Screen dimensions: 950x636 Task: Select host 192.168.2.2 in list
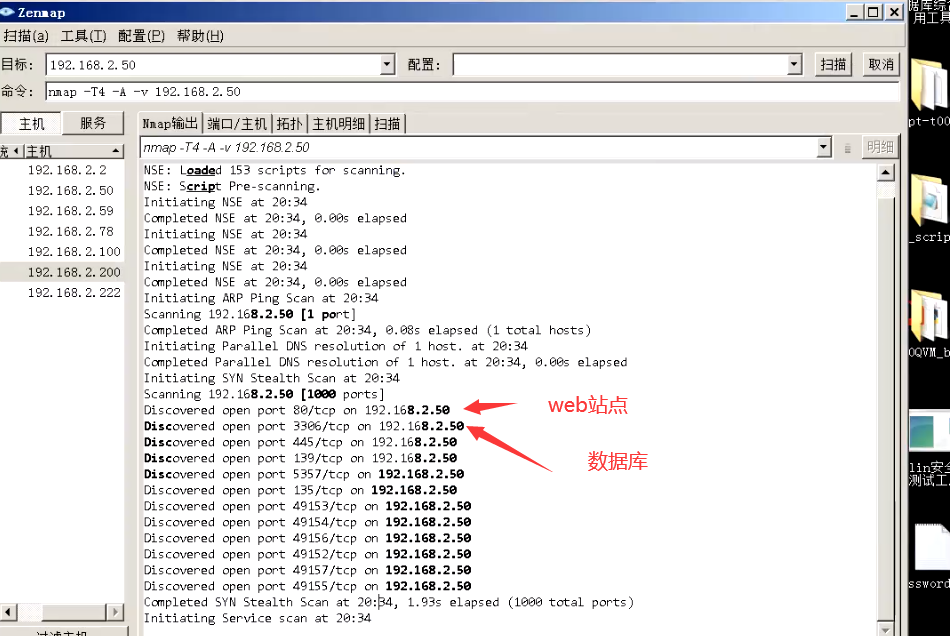tap(67, 170)
